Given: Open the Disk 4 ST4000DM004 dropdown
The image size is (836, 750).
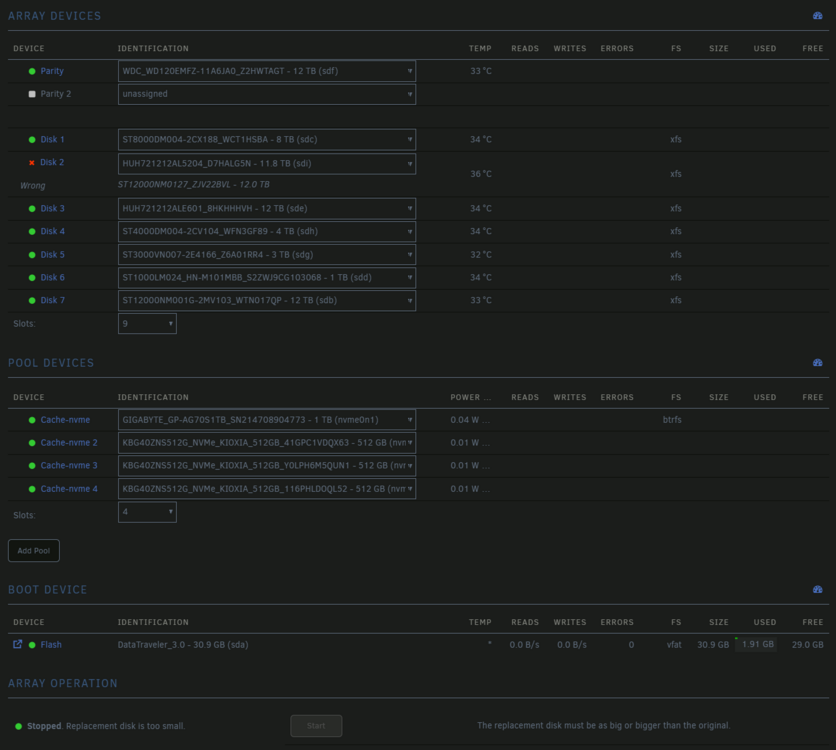Looking at the screenshot, I should 267,231.
